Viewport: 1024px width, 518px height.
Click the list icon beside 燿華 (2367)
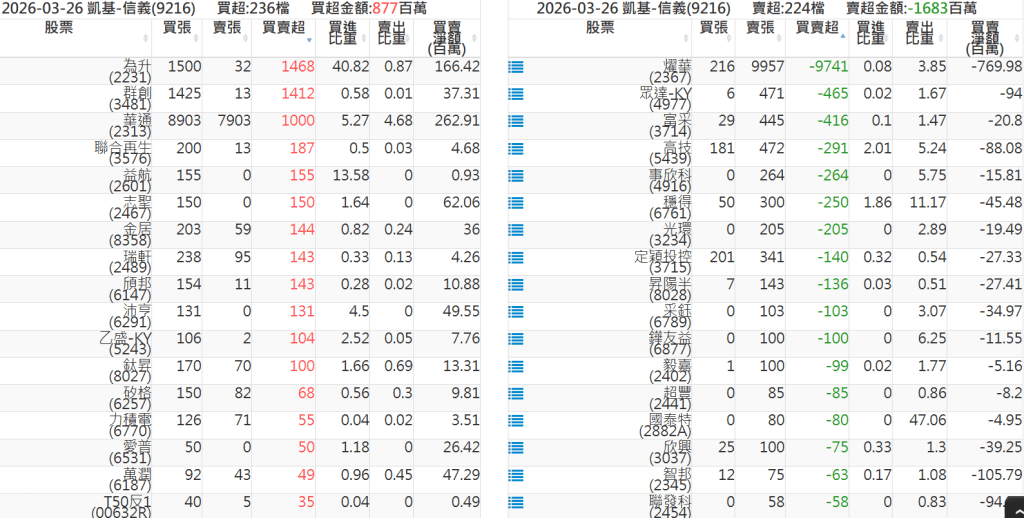(516, 67)
